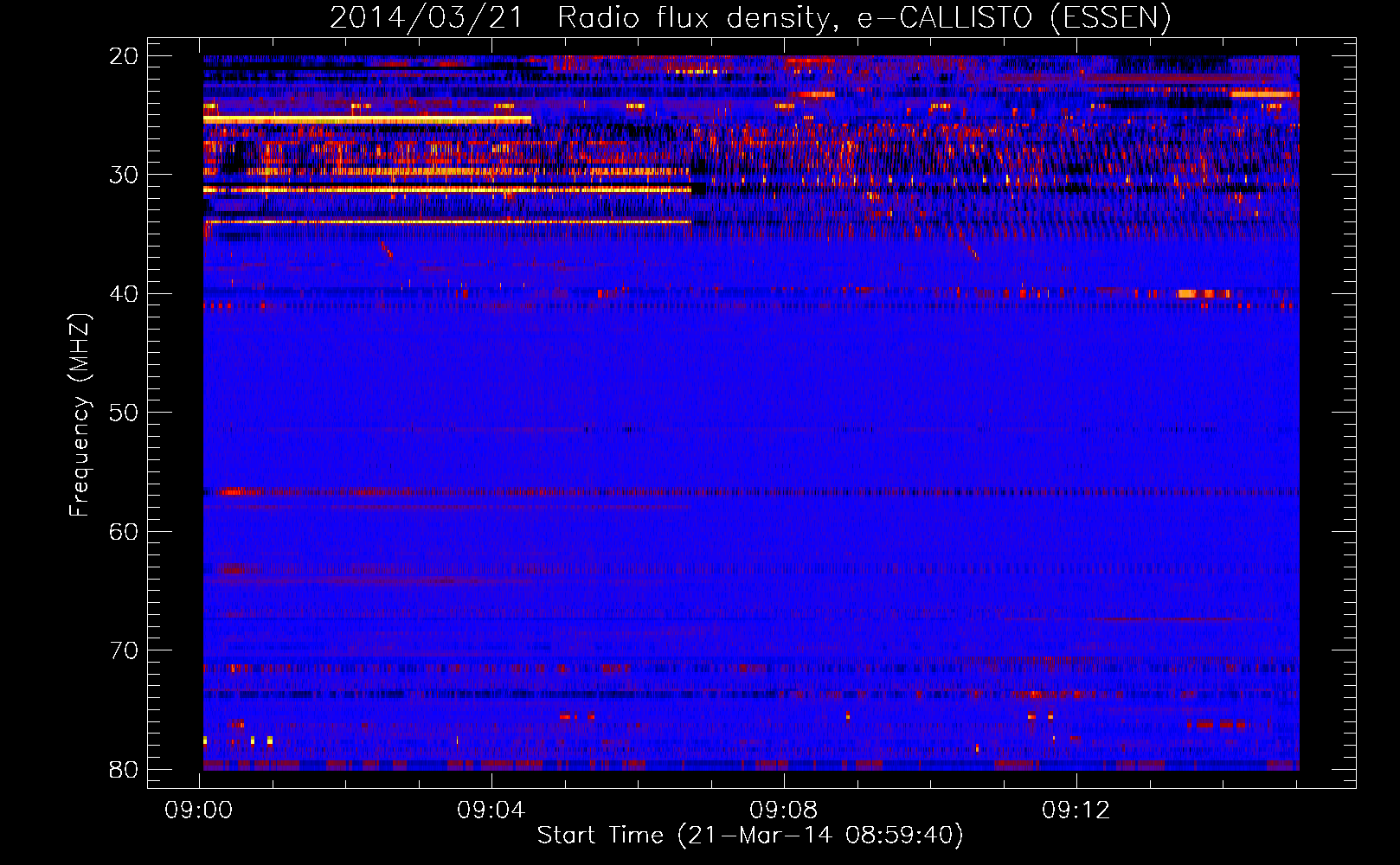1400x865 pixels.
Task: Click the 'Start Time (21-Mar-14 08:59:40)' label
Action: click(749, 835)
